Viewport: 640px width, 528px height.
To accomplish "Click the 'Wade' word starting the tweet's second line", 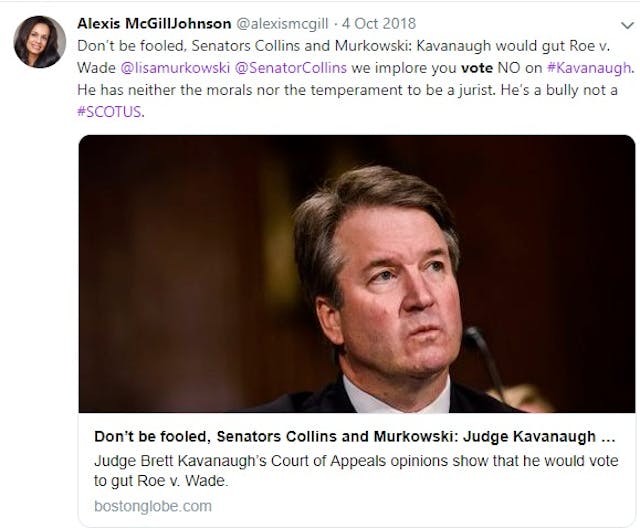I will 98,68.
